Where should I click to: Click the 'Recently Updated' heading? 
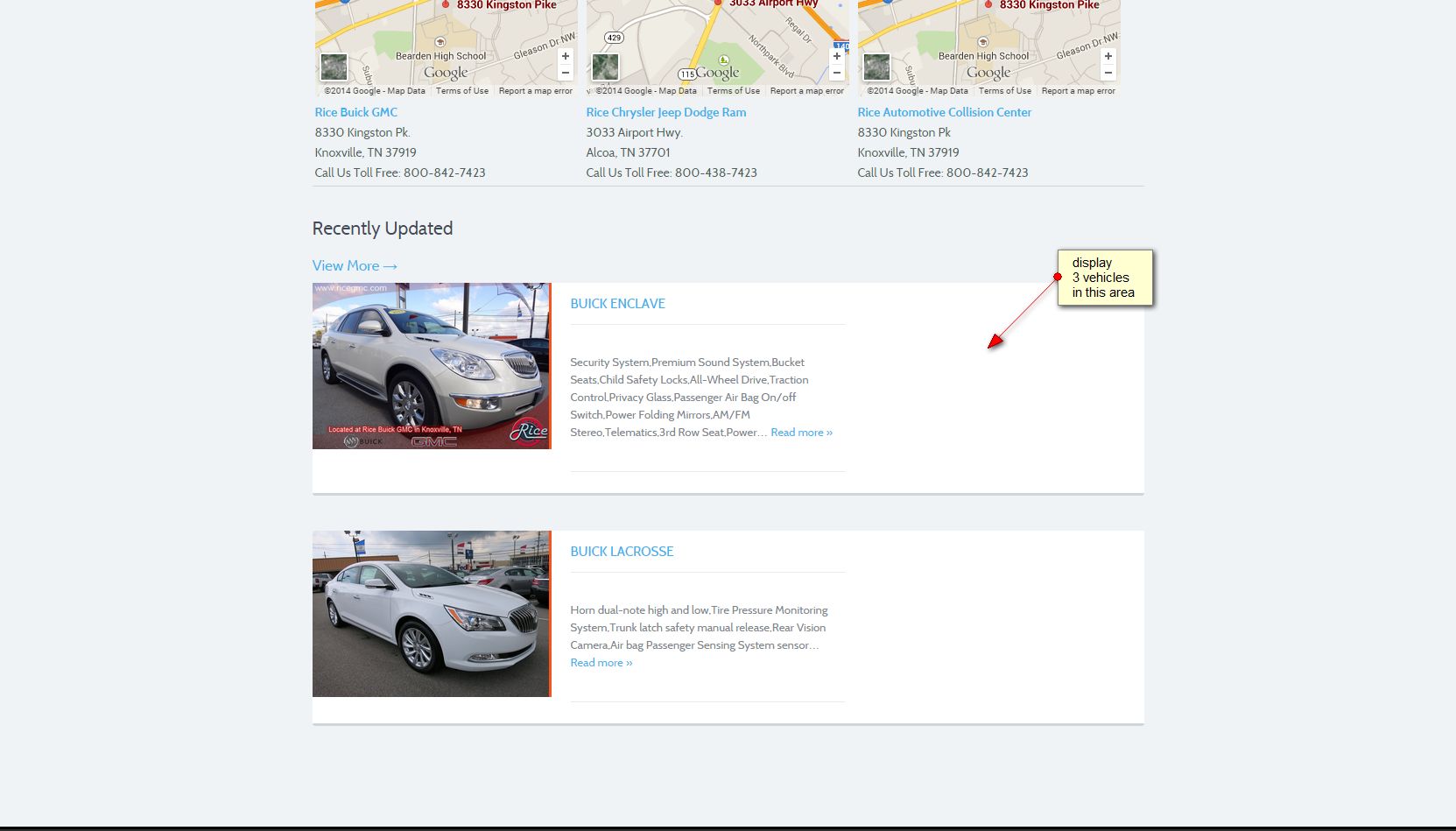(383, 229)
